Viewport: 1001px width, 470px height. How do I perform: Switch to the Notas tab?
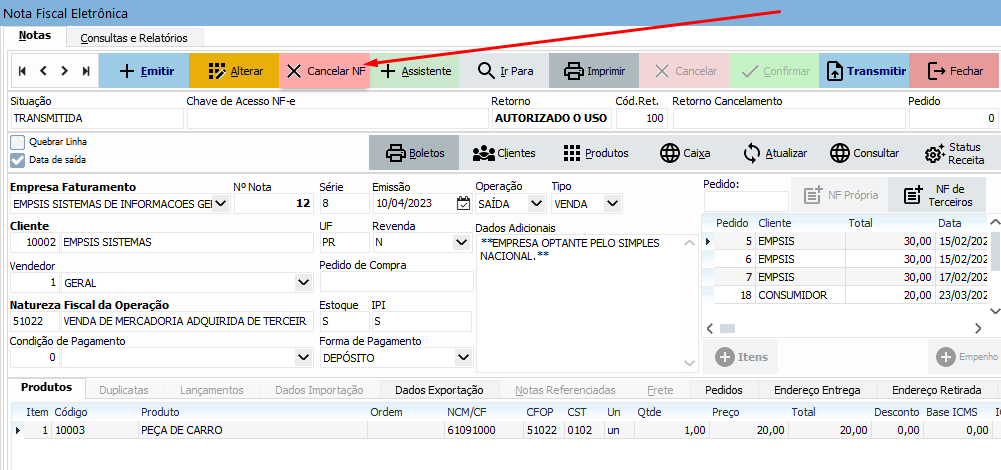[34, 35]
